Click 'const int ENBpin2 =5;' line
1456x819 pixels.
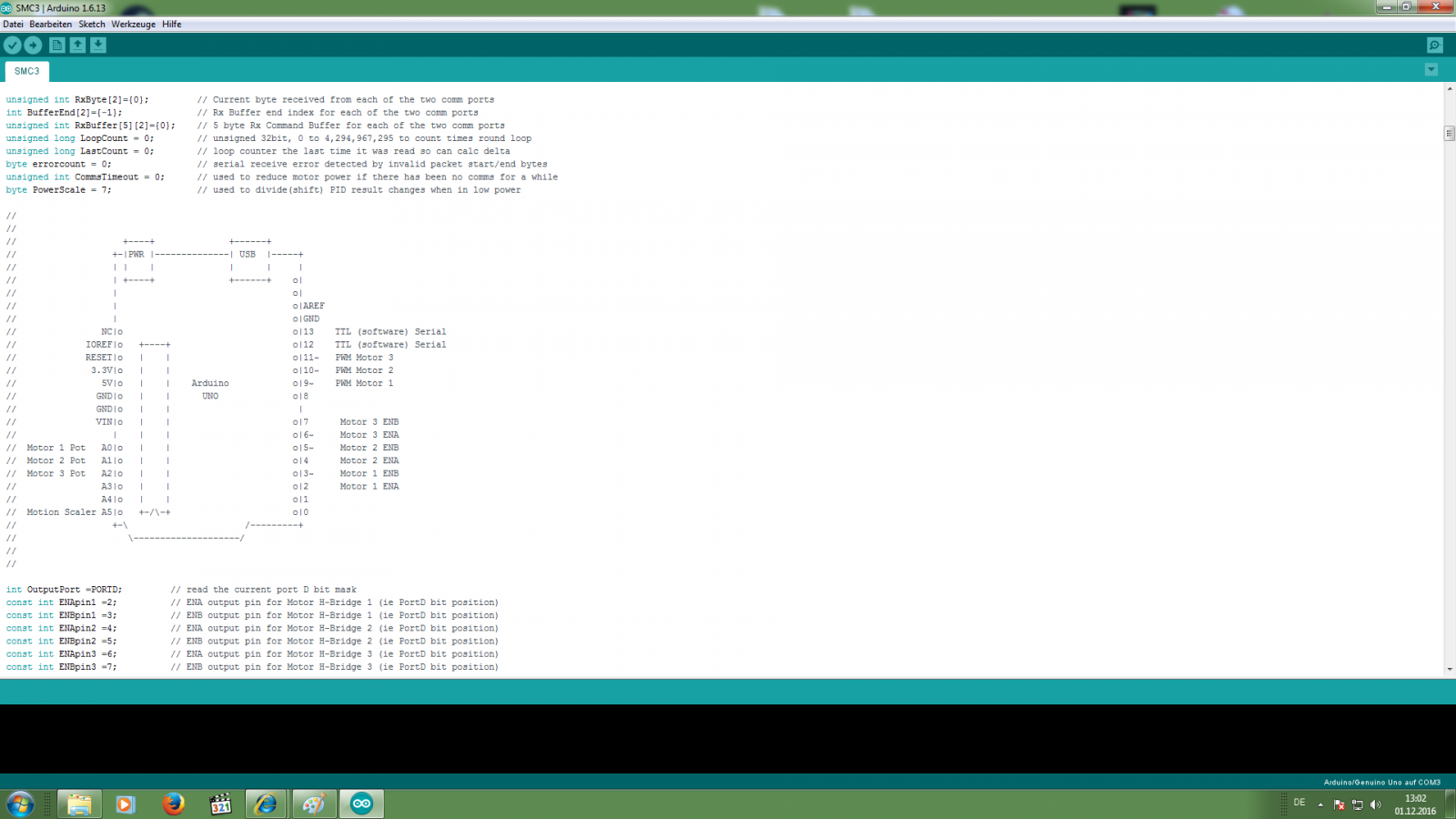[x=61, y=642]
